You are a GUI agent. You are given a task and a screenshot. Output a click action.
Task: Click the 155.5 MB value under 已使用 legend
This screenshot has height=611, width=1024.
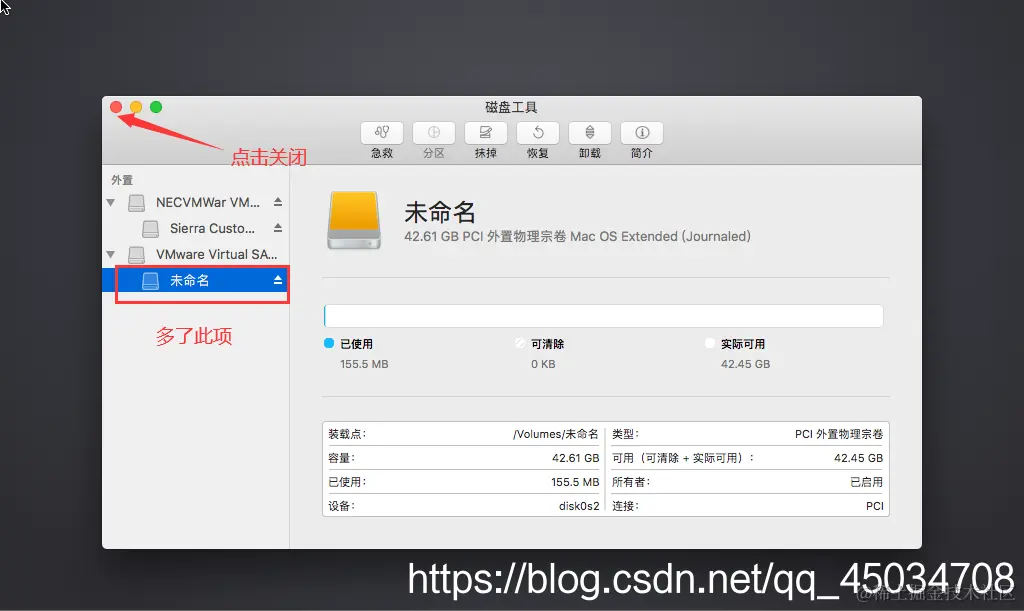pos(364,364)
